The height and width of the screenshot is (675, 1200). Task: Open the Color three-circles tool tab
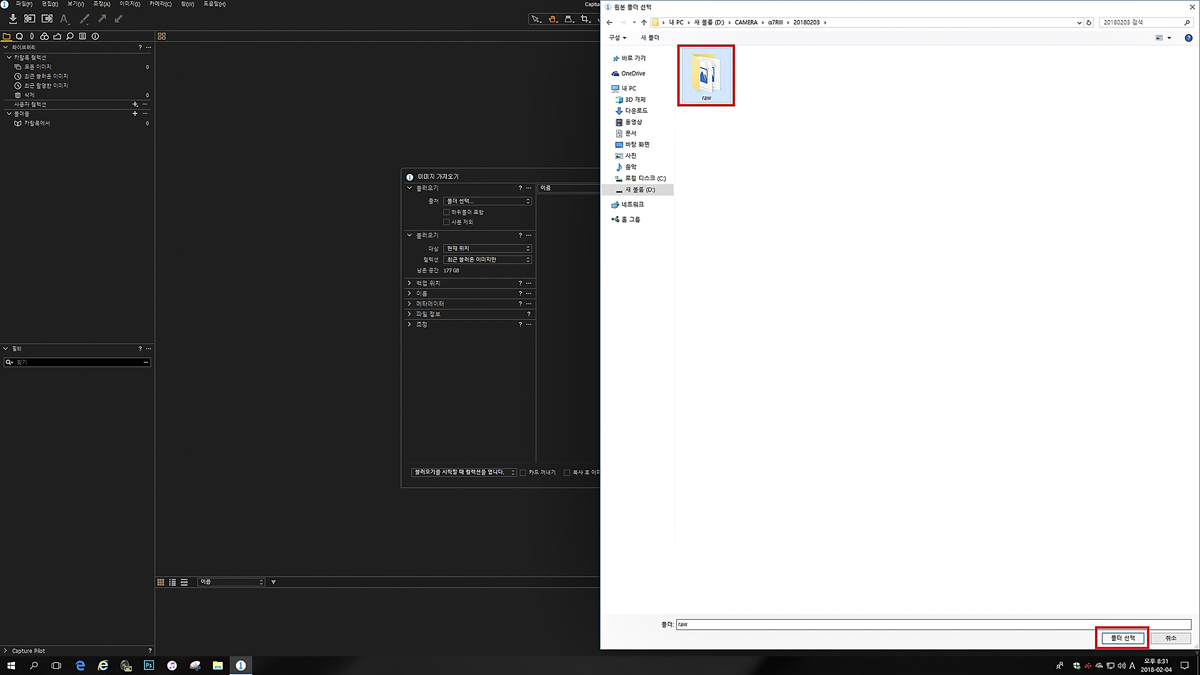pyautogui.click(x=45, y=36)
